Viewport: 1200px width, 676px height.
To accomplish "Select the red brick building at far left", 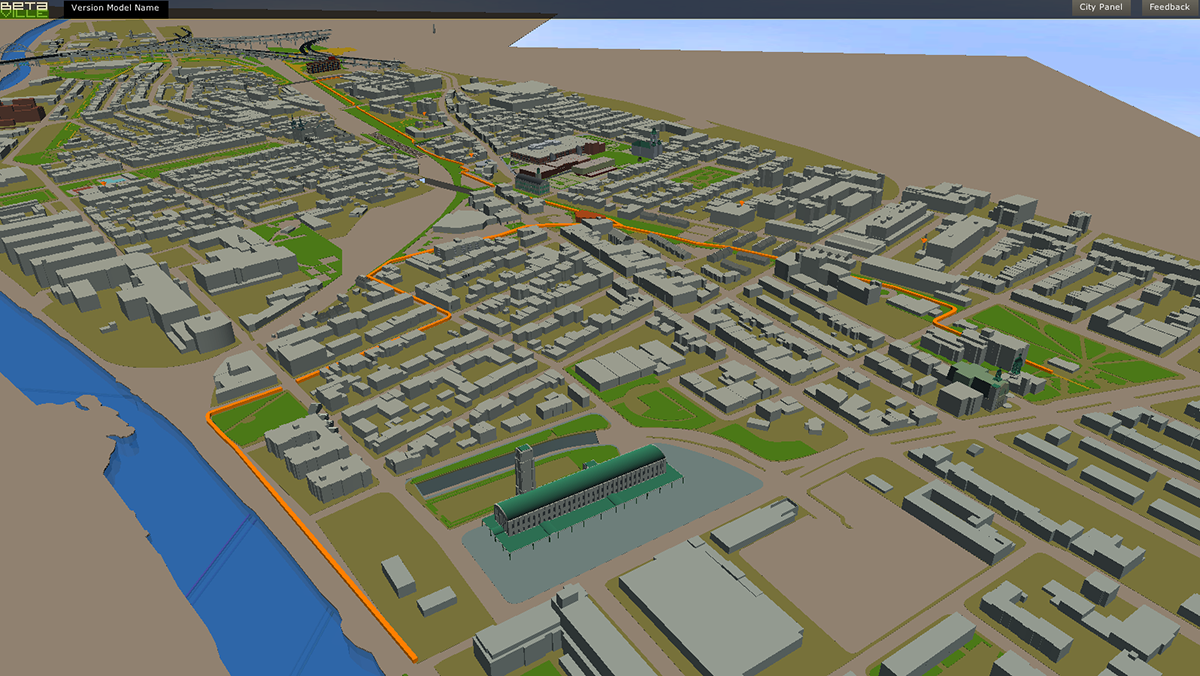I will [x=20, y=108].
